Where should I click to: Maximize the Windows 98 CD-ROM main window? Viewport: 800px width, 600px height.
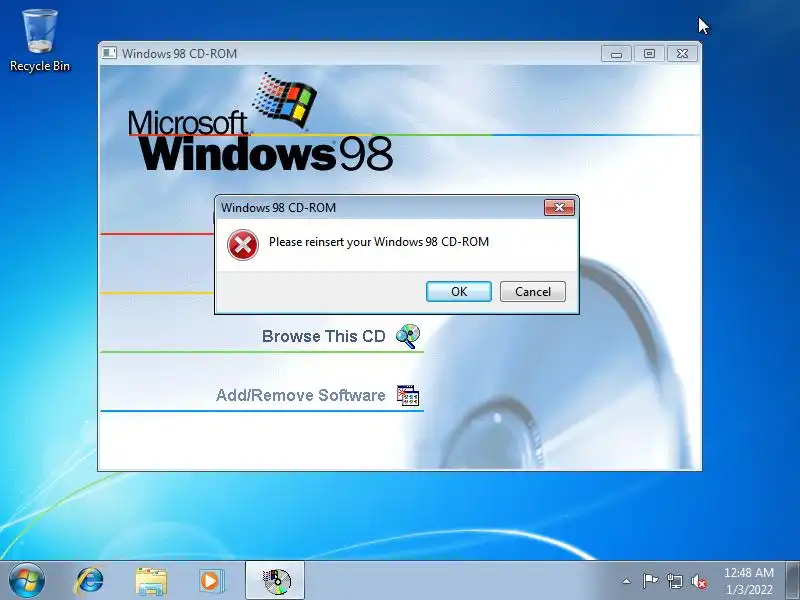(649, 54)
